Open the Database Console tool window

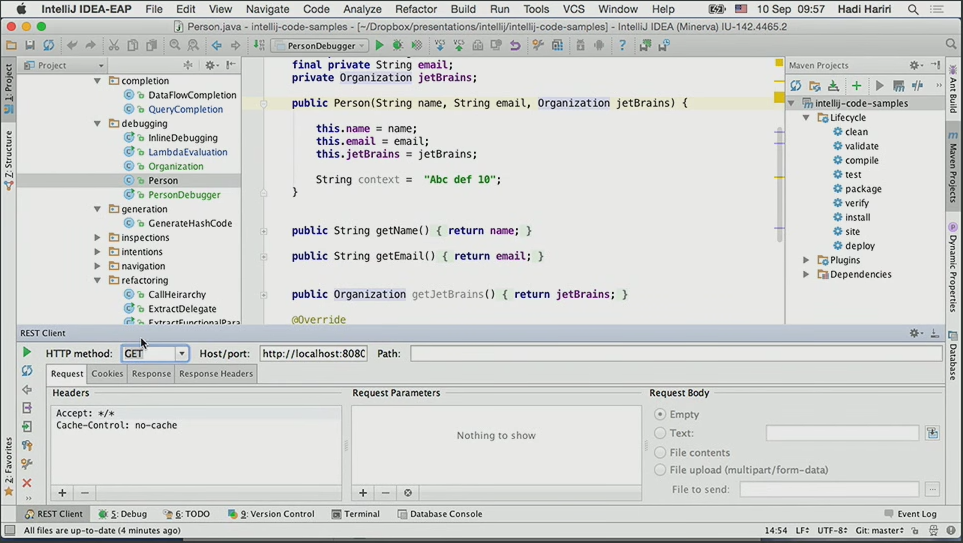pos(440,514)
